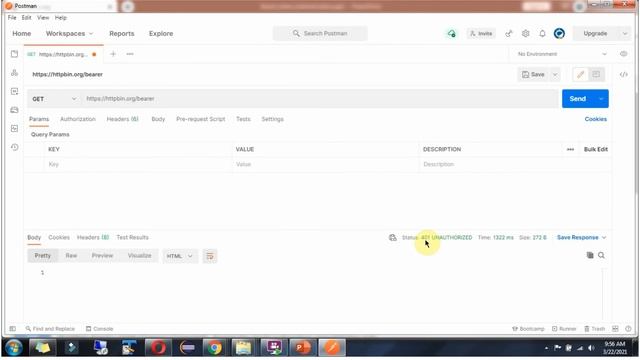Image resolution: width=640 pixels, height=360 pixels.
Task: Open the Edit menu
Action: (27, 18)
